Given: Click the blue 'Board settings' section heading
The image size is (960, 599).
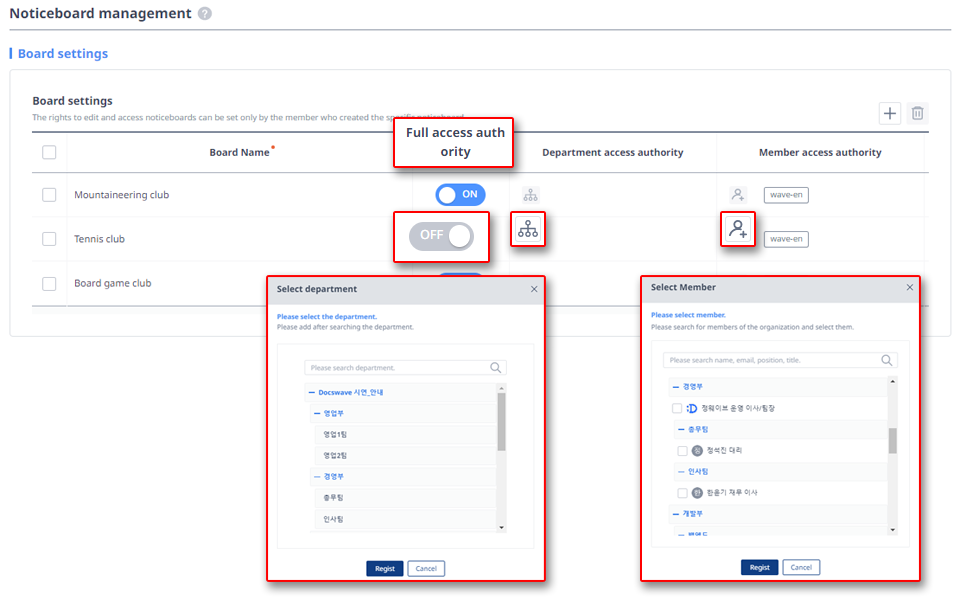Looking at the screenshot, I should click(62, 54).
